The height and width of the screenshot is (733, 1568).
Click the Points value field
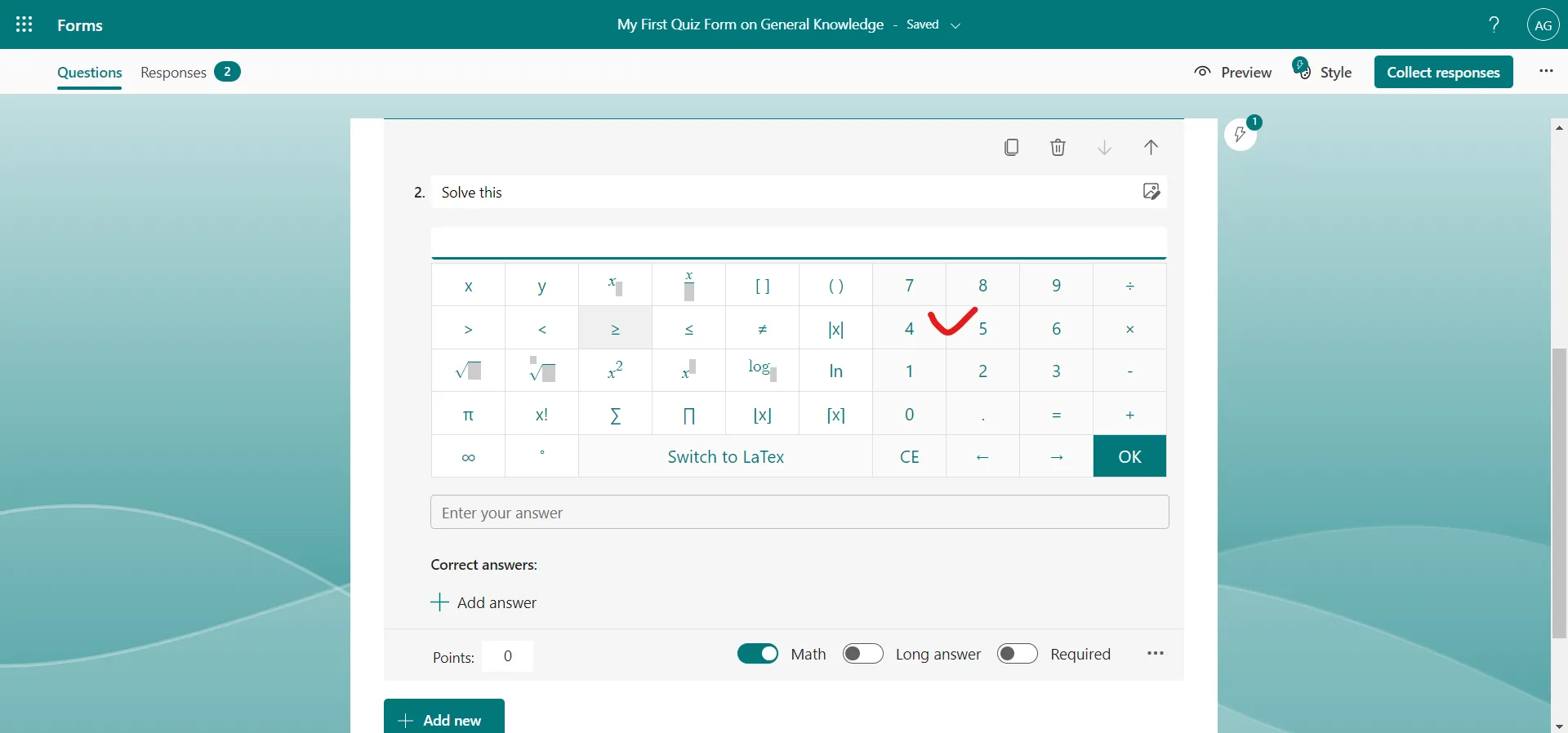[507, 656]
